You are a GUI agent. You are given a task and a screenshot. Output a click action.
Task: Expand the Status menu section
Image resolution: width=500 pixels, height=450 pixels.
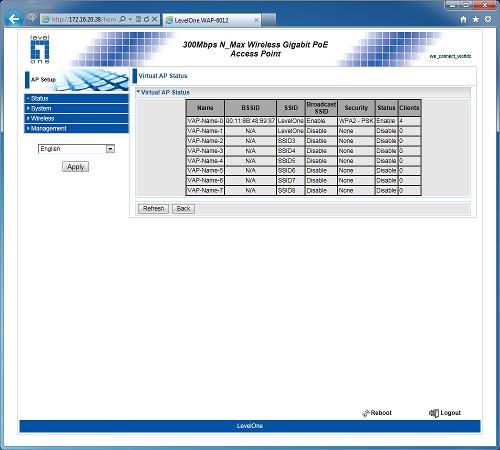pos(76,98)
